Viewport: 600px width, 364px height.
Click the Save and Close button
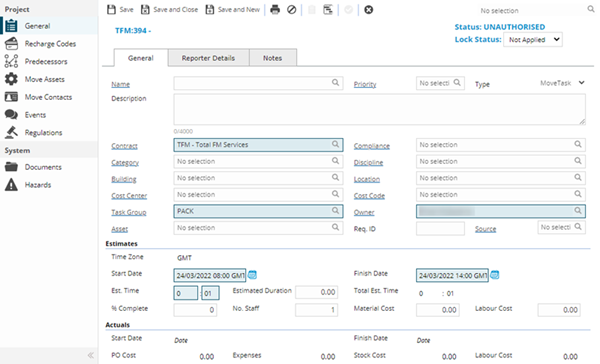170,10
